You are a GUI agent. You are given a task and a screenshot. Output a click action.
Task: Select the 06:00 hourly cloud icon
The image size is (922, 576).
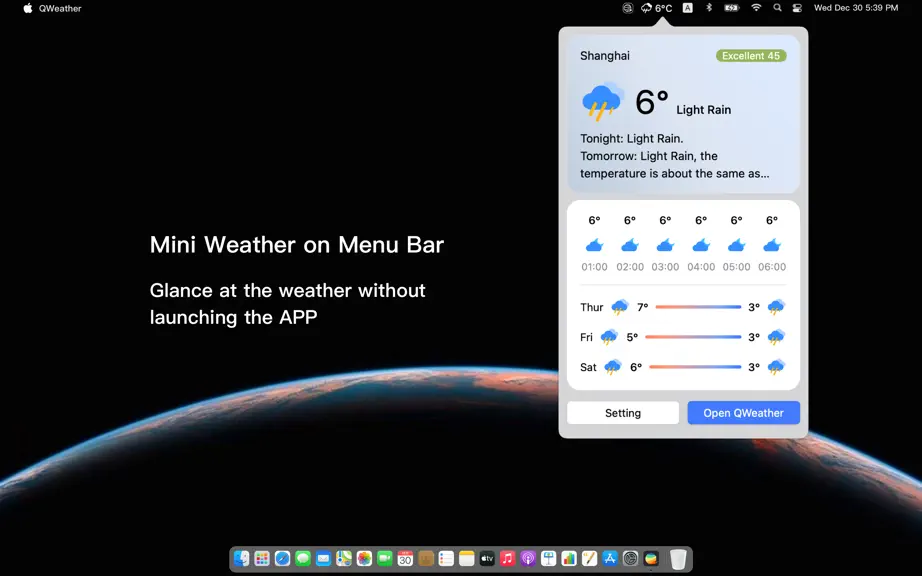[x=772, y=245]
